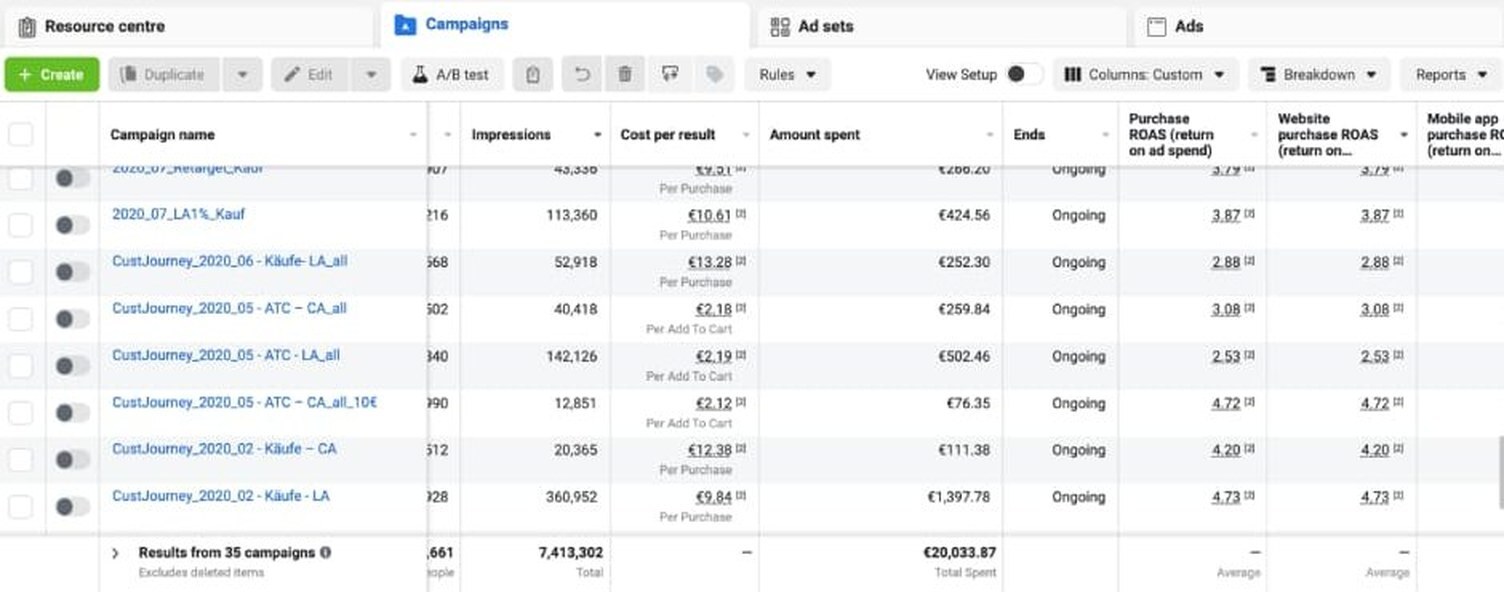This screenshot has height=592, width=1504.
Task: Click the tag label icon
Action: click(x=714, y=75)
